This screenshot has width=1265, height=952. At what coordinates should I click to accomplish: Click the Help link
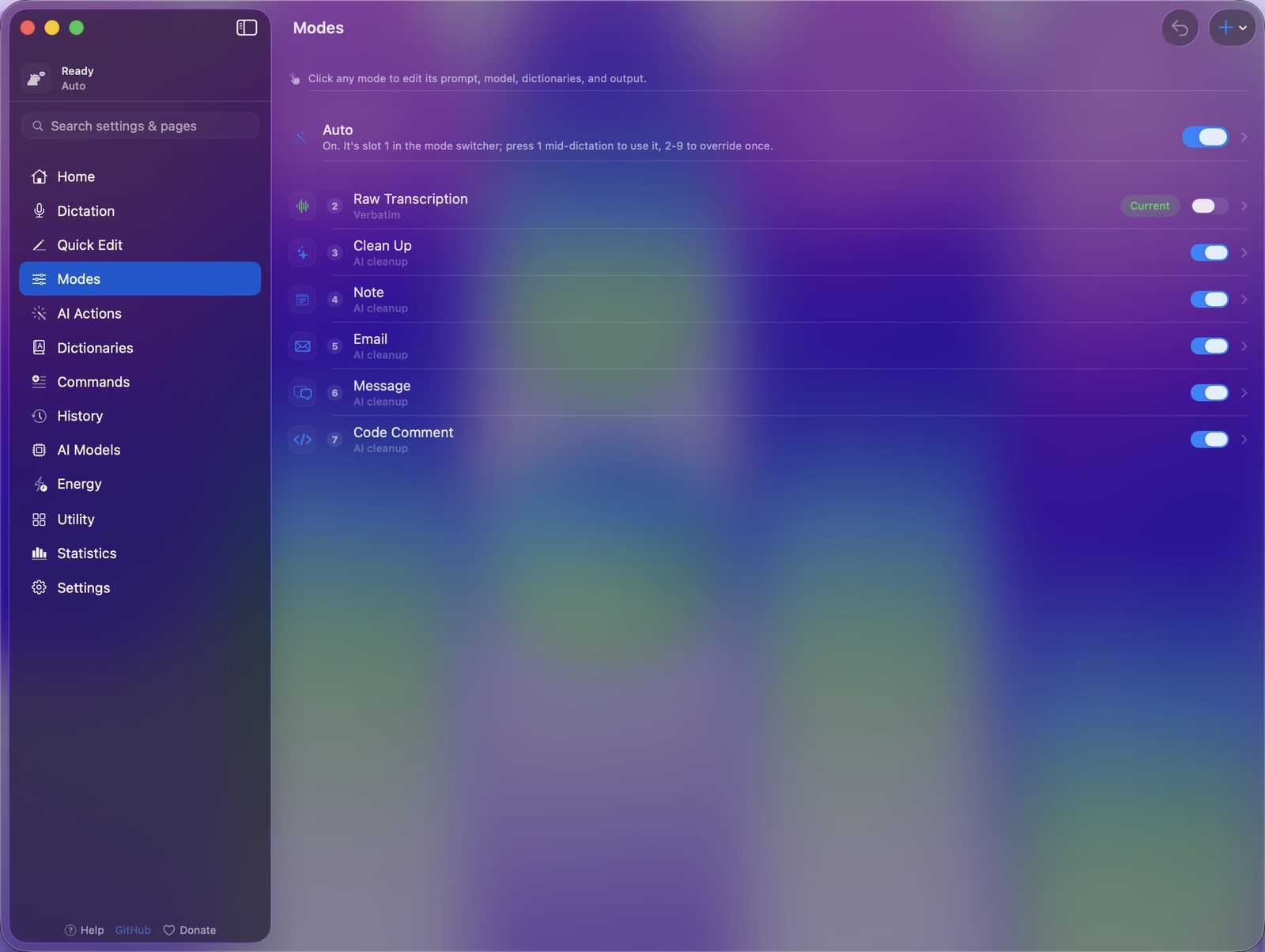85,931
